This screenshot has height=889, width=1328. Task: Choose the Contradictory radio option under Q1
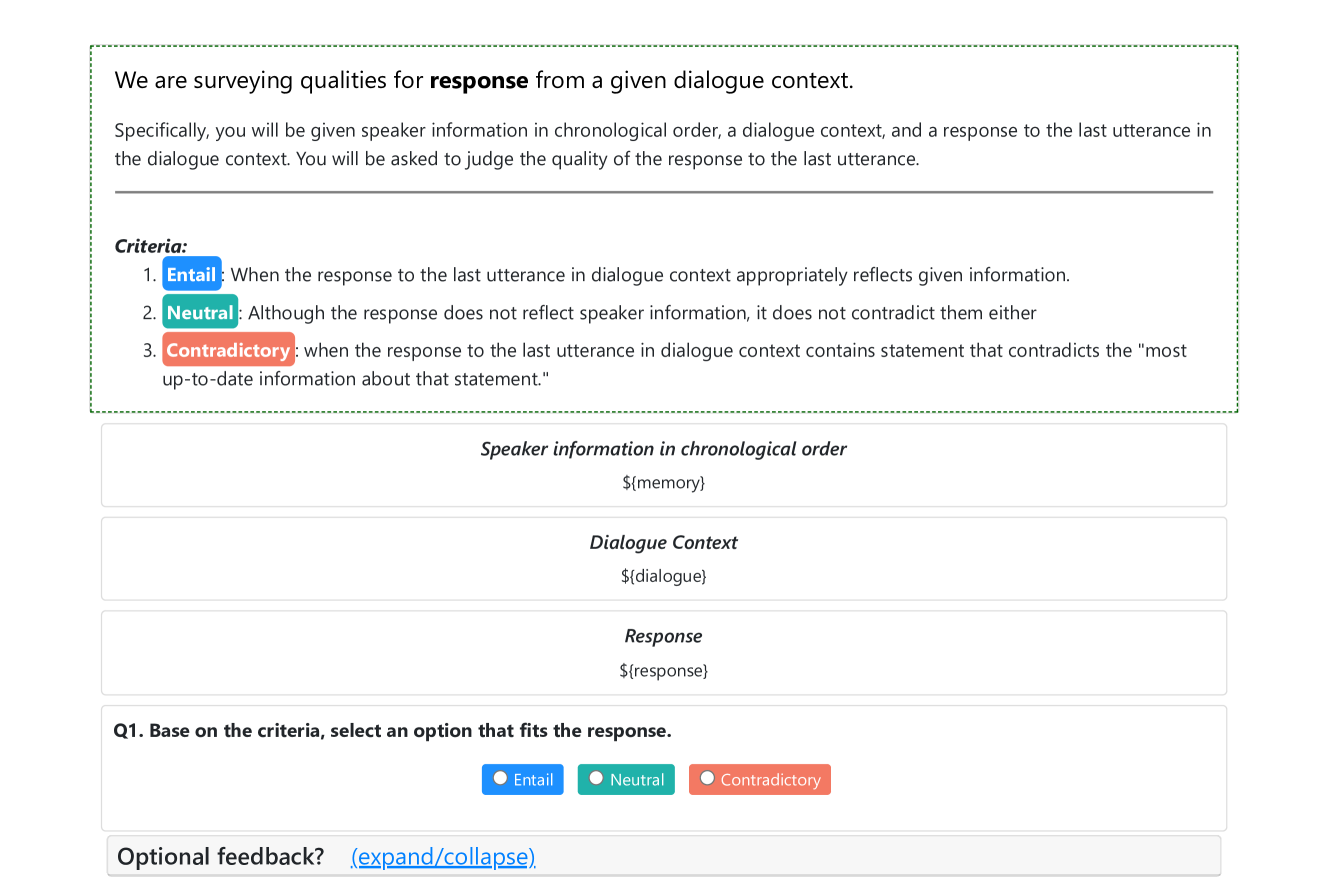coord(707,779)
